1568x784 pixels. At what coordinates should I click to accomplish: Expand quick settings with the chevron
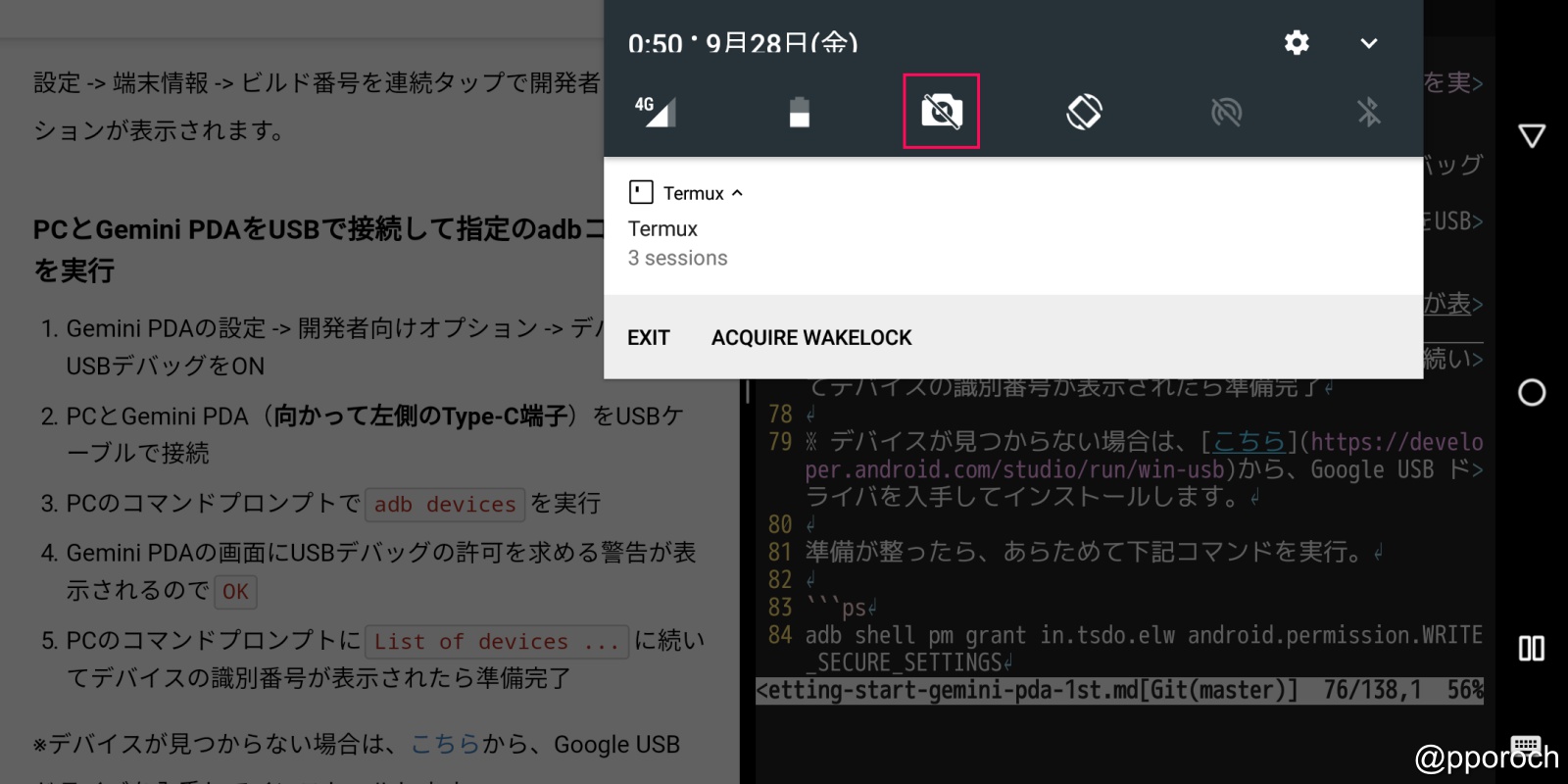pos(1369,43)
